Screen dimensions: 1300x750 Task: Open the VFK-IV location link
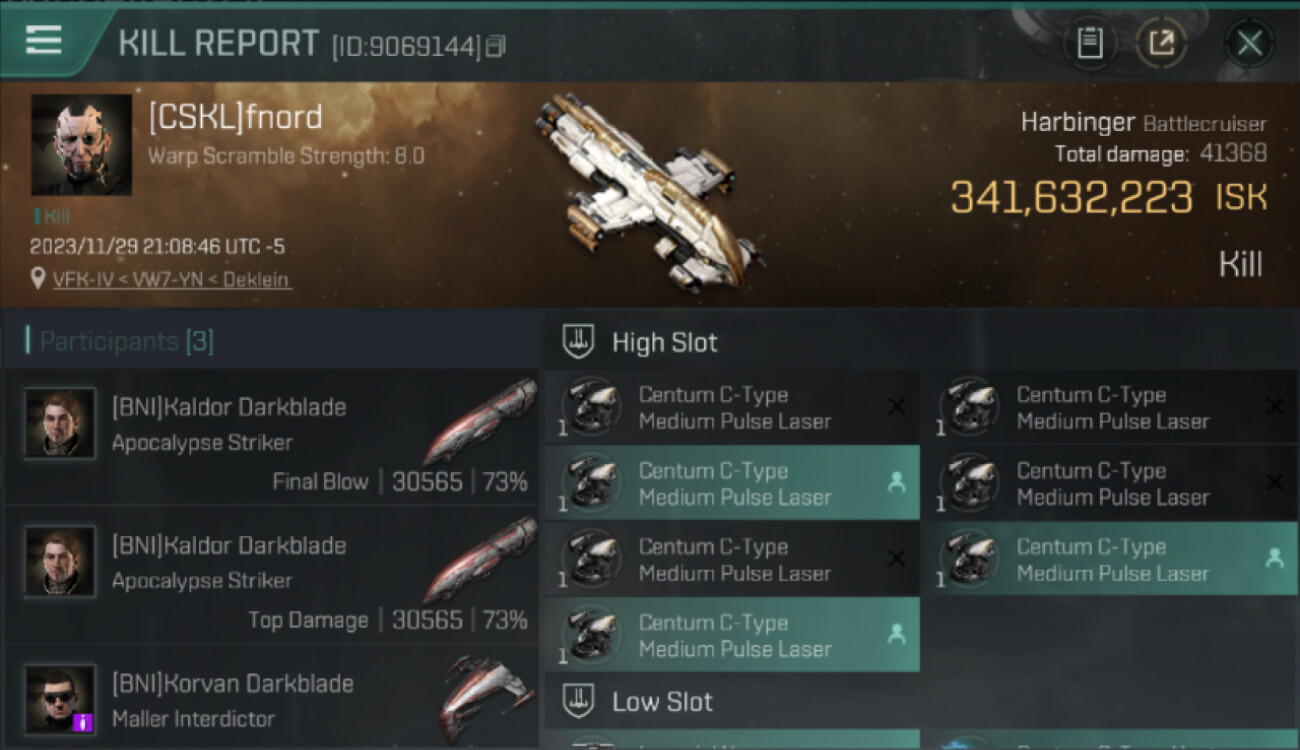tap(172, 280)
